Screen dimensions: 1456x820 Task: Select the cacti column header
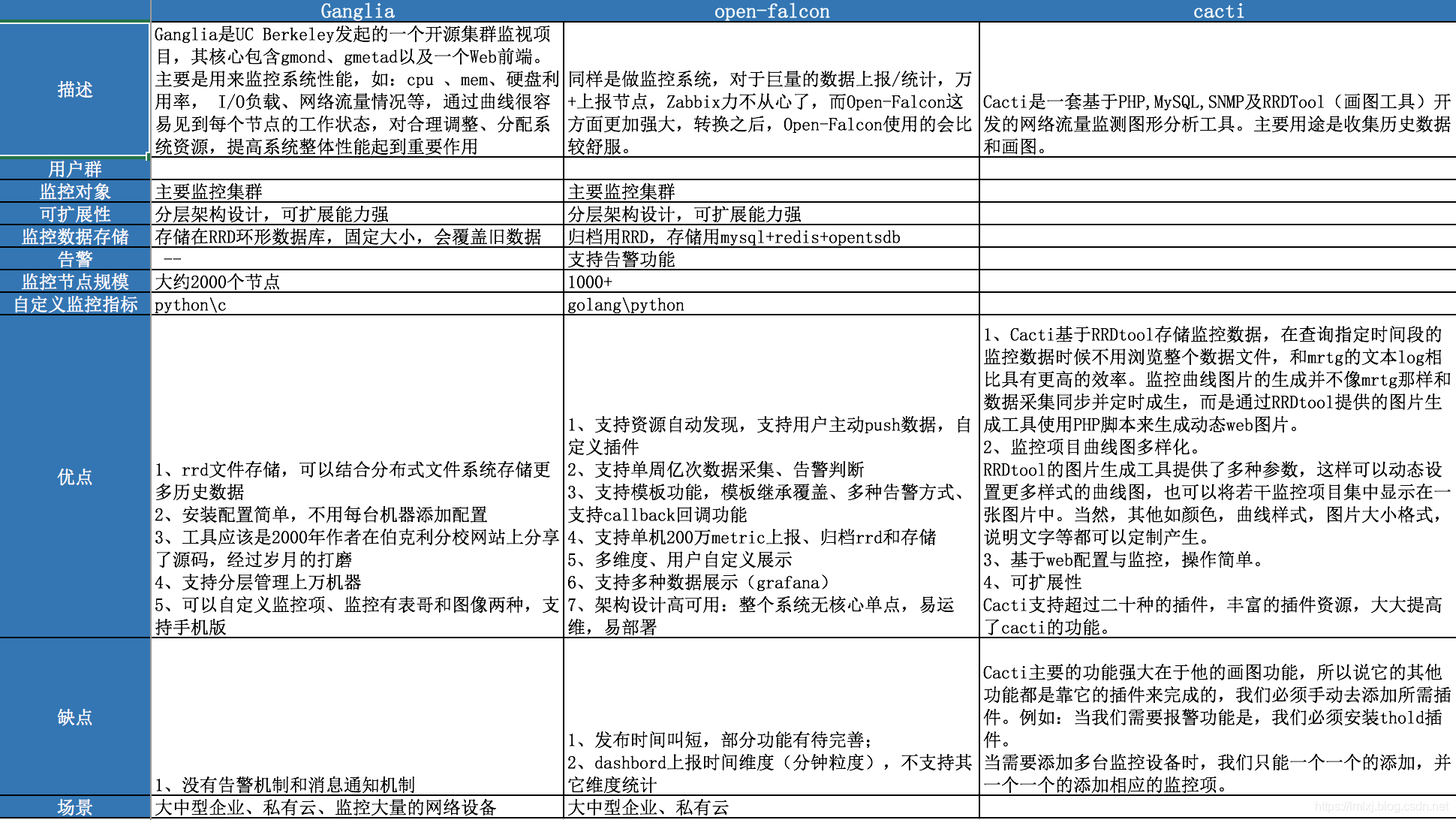[1217, 11]
